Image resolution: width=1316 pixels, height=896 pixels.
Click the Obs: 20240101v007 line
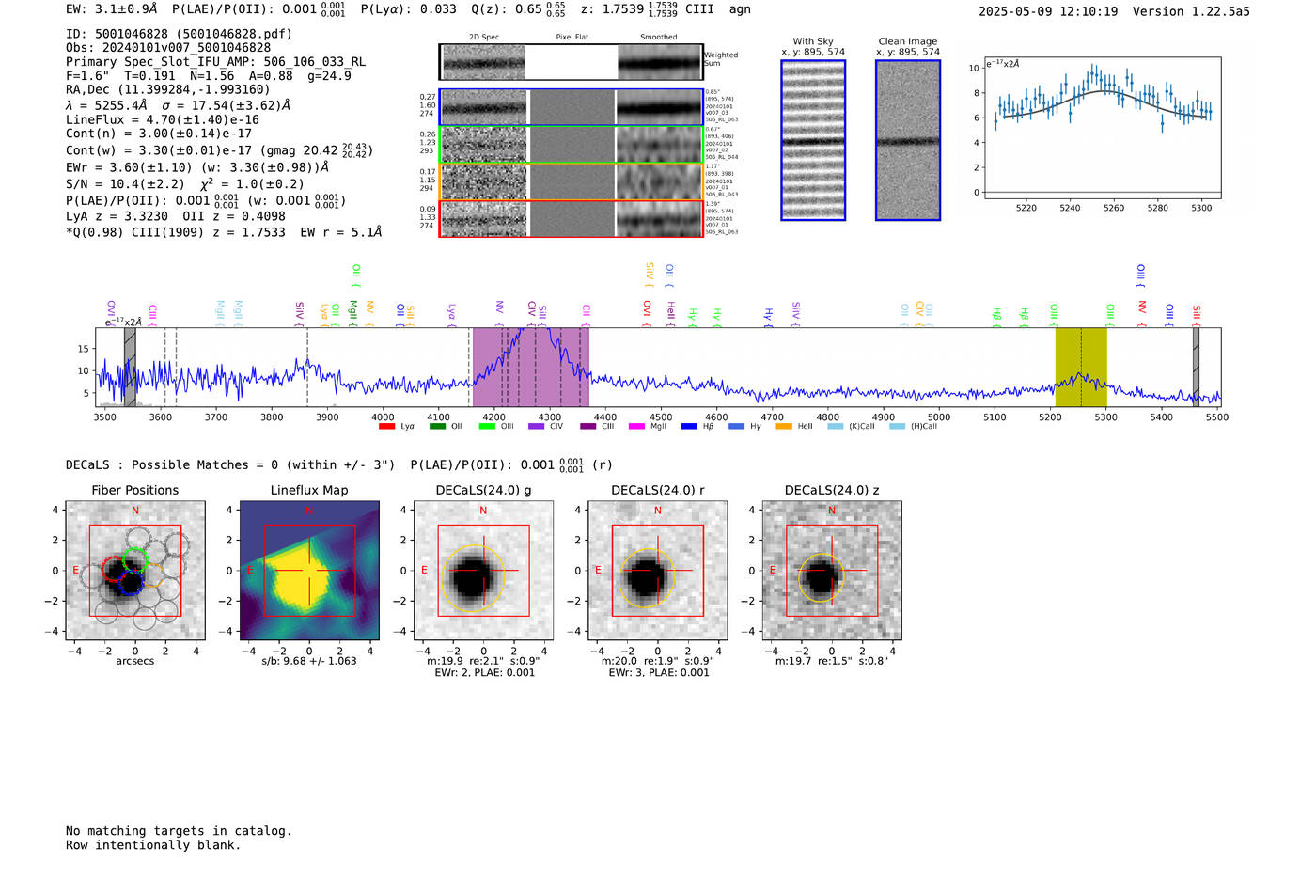tap(168, 48)
